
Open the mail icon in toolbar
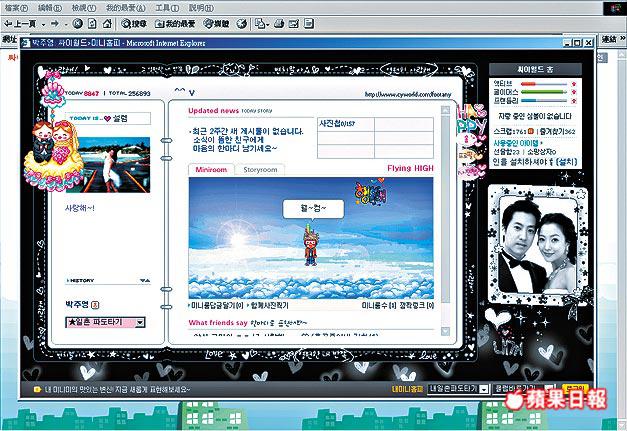(x=261, y=24)
